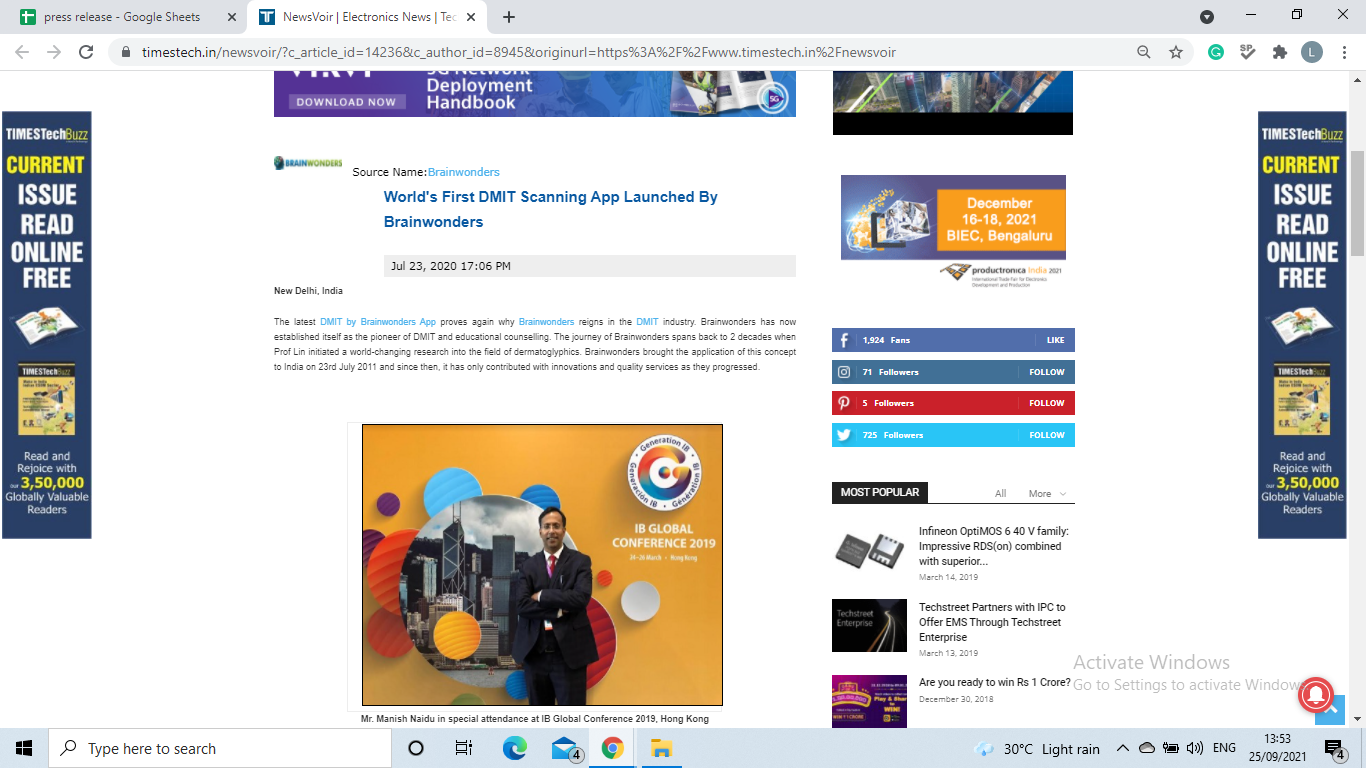
Task: Click the Facebook icon in social bar
Action: tap(844, 340)
